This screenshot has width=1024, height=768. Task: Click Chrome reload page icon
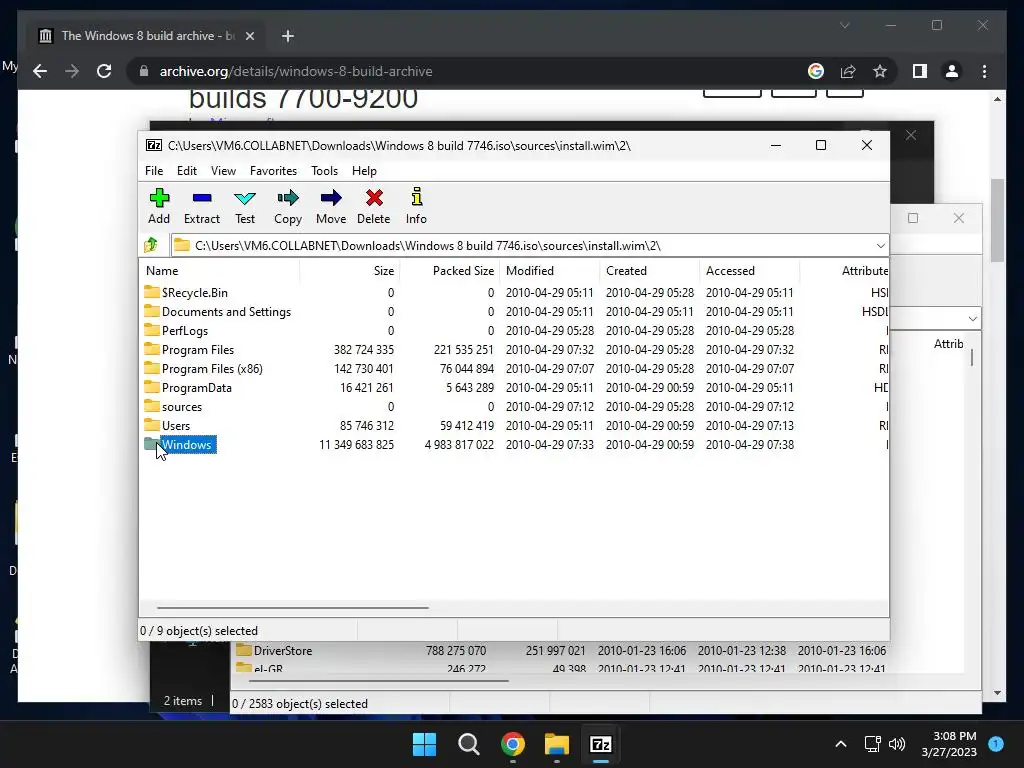104,71
